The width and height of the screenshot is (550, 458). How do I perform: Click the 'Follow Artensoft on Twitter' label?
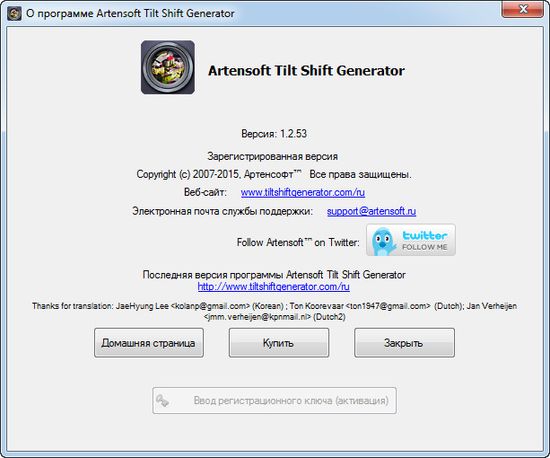298,242
